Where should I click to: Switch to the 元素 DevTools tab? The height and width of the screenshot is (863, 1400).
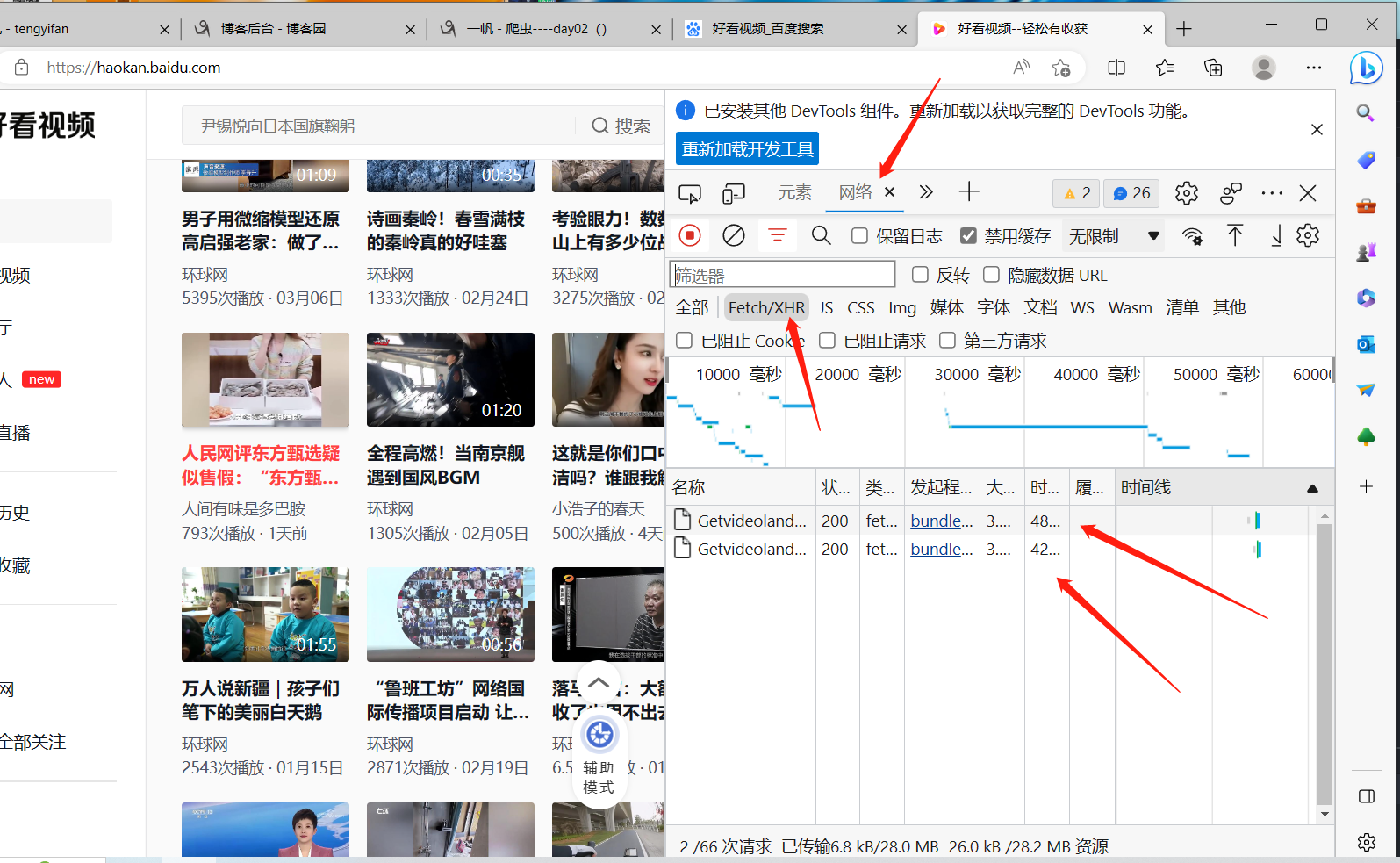pyautogui.click(x=794, y=193)
